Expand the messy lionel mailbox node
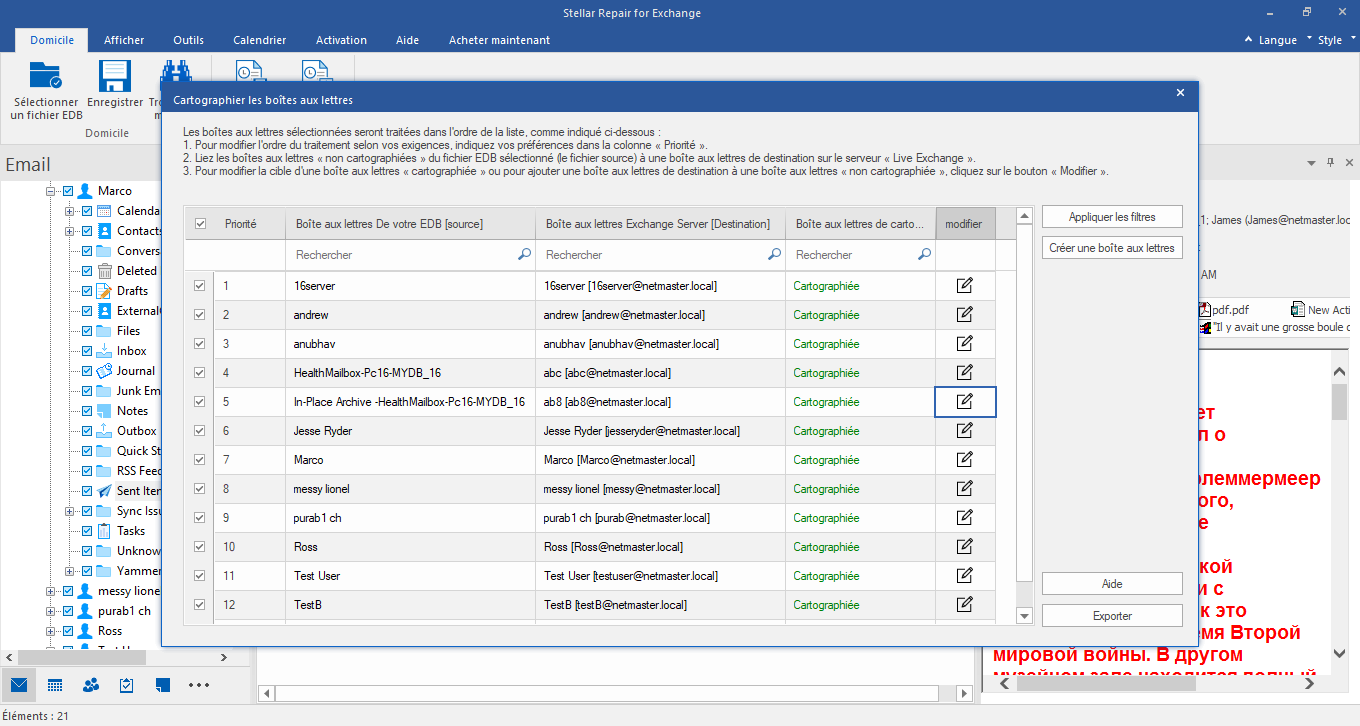This screenshot has height=726, width=1360. tap(50, 591)
